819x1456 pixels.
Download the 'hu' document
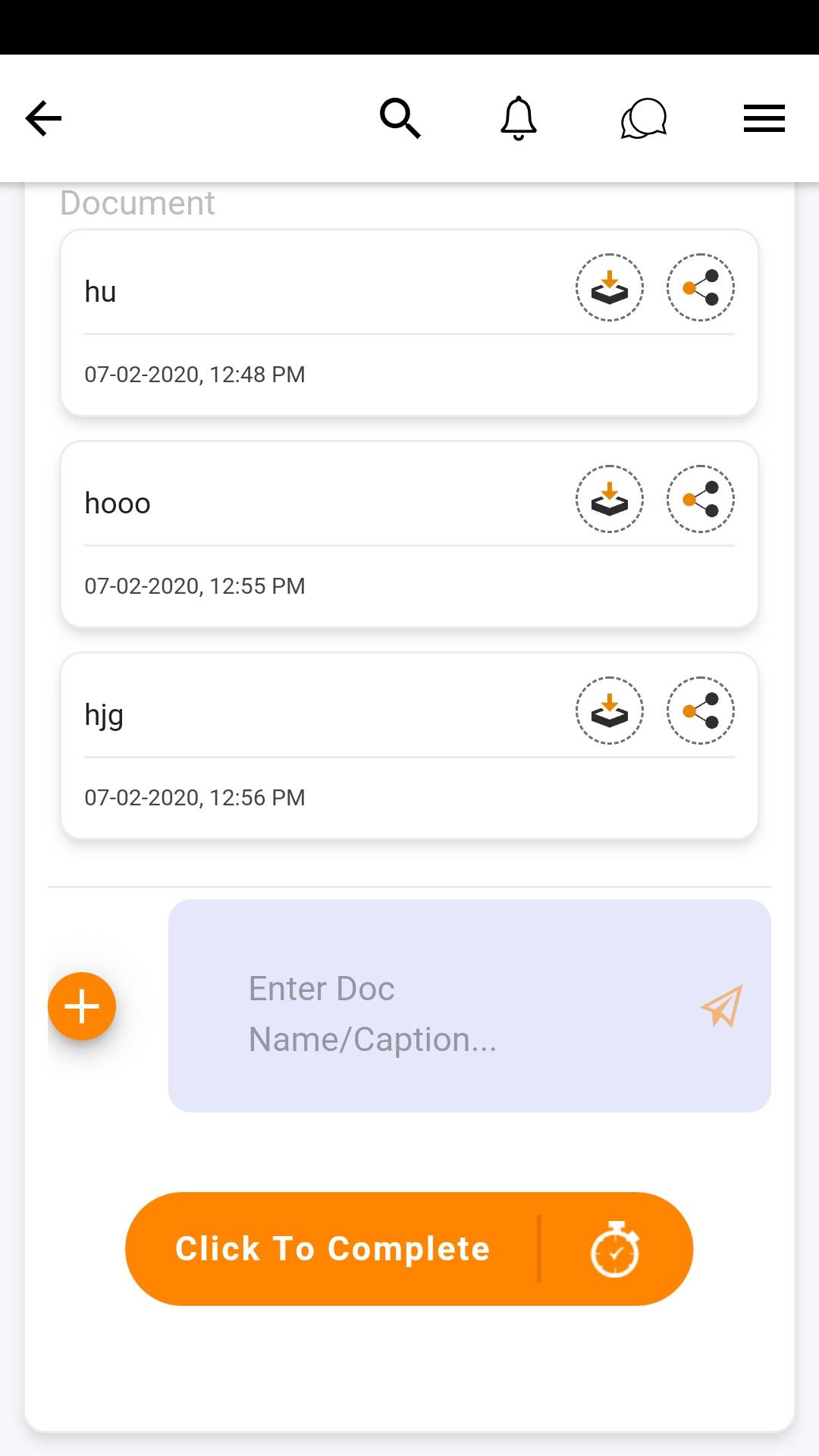[x=610, y=288]
